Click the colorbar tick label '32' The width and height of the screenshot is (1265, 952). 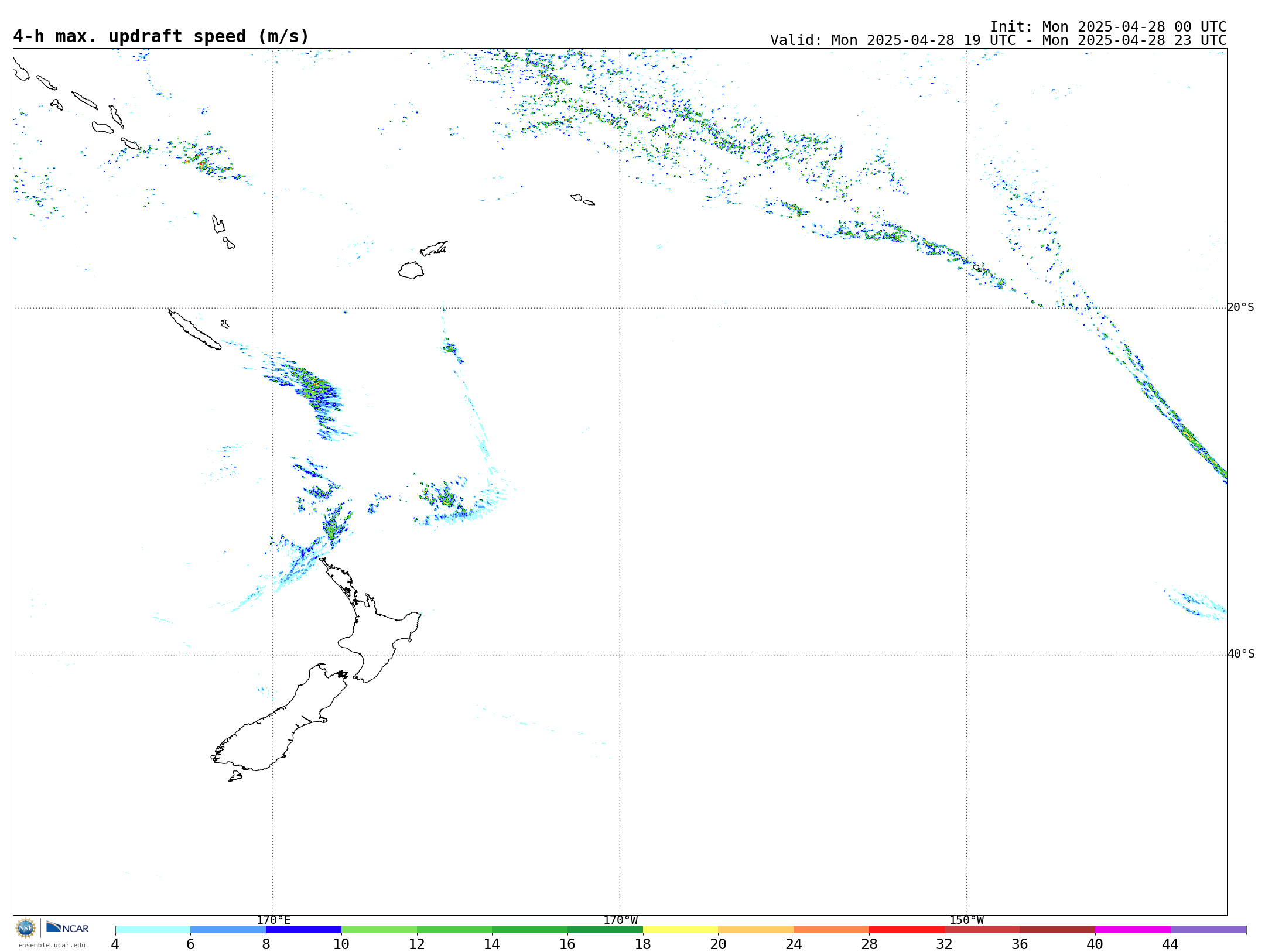point(944,944)
